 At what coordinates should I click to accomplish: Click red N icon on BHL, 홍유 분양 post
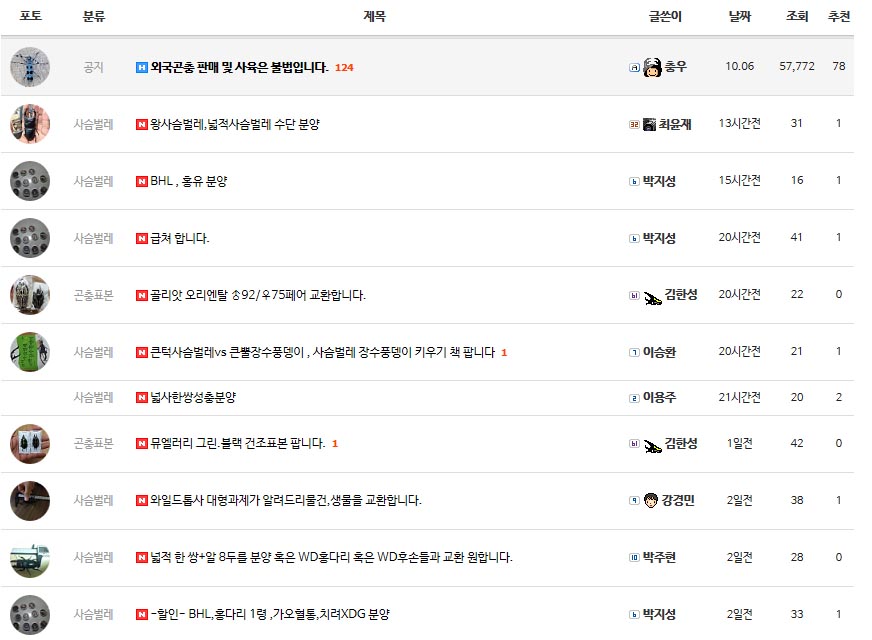point(141,181)
